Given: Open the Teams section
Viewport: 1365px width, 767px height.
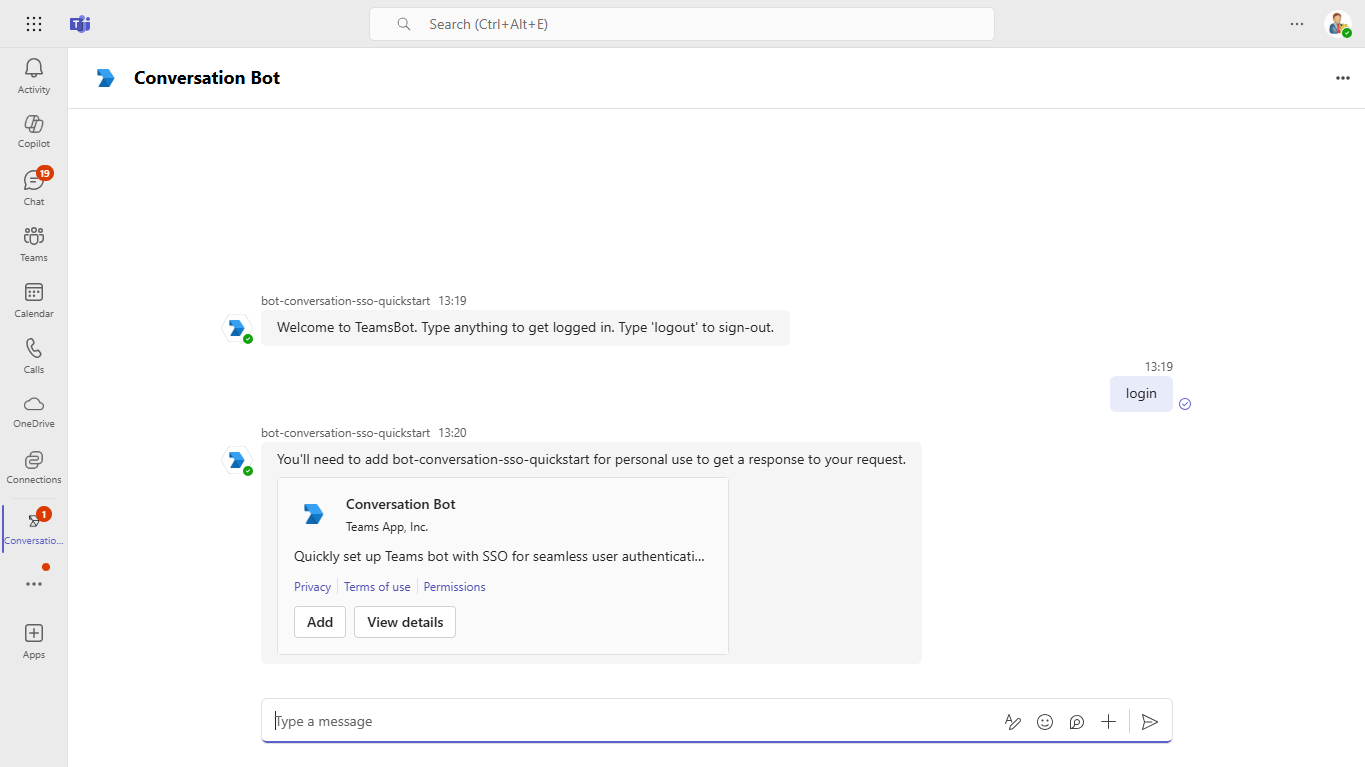Looking at the screenshot, I should pyautogui.click(x=34, y=243).
